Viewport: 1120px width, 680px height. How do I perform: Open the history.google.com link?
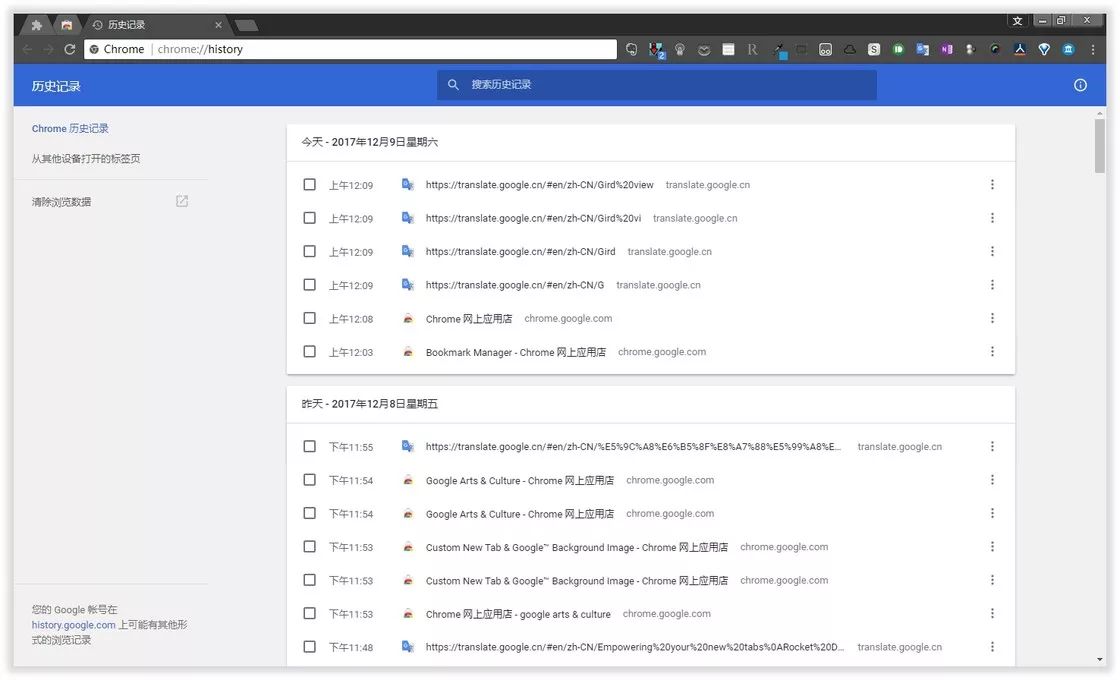coord(74,625)
